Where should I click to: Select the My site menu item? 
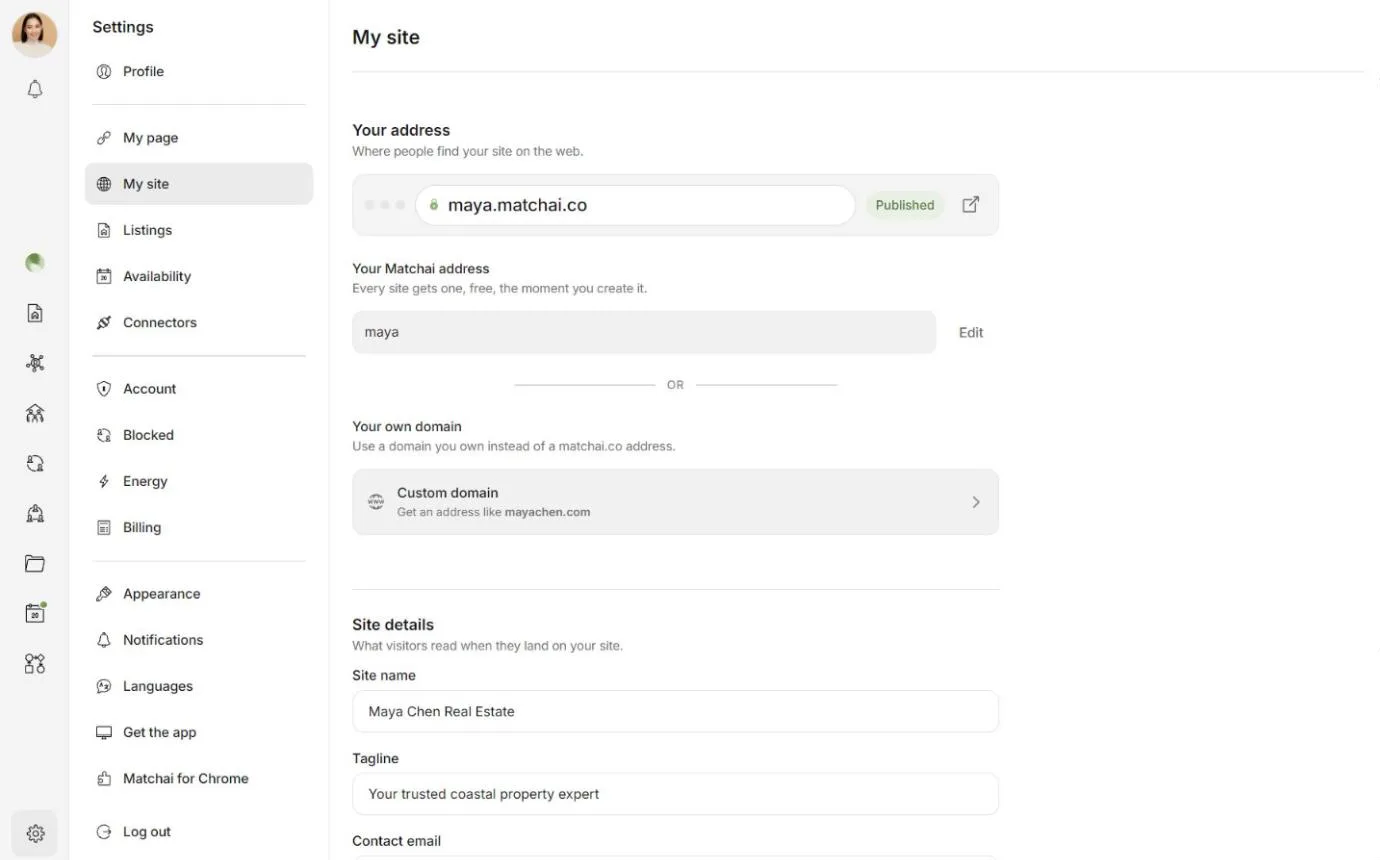coord(199,184)
